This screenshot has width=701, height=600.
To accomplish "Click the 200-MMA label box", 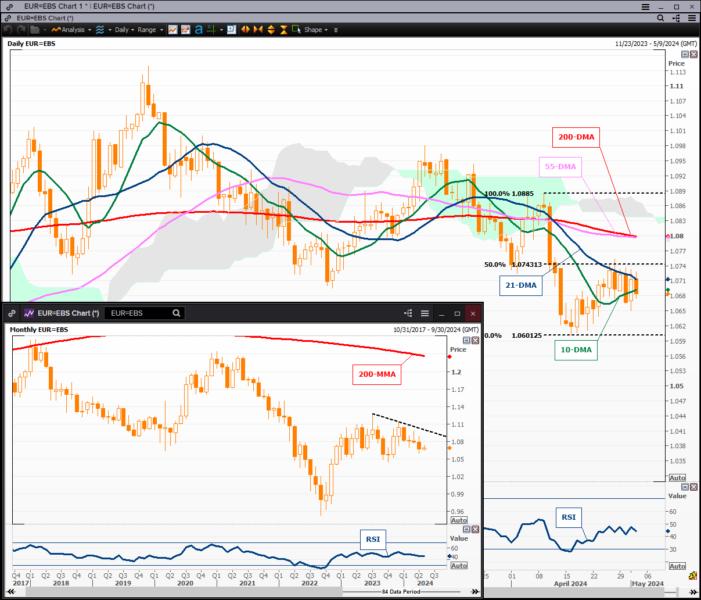I will [x=377, y=374].
